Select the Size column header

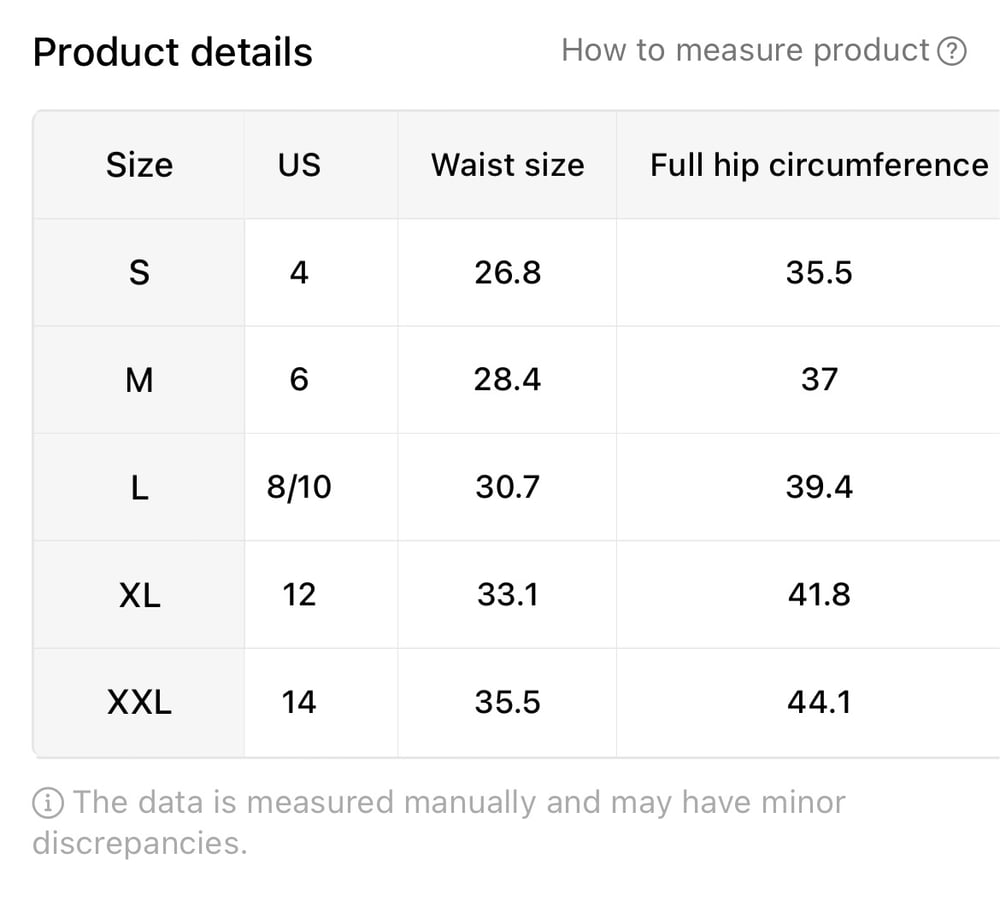click(x=139, y=165)
